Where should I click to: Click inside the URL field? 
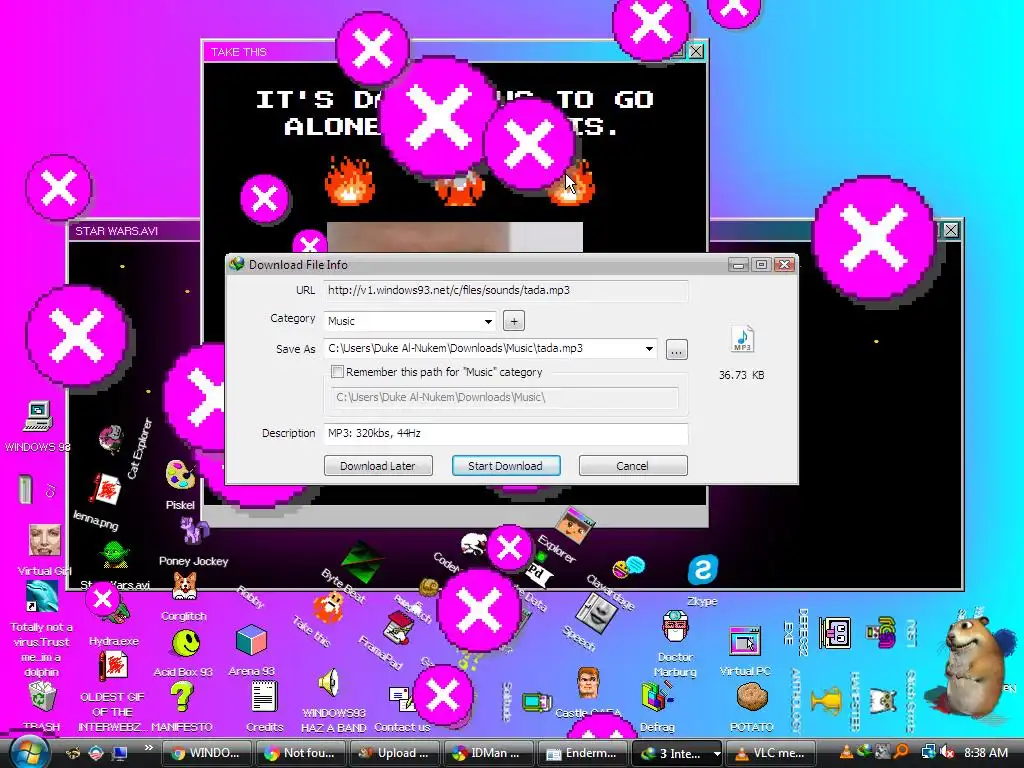(505, 291)
